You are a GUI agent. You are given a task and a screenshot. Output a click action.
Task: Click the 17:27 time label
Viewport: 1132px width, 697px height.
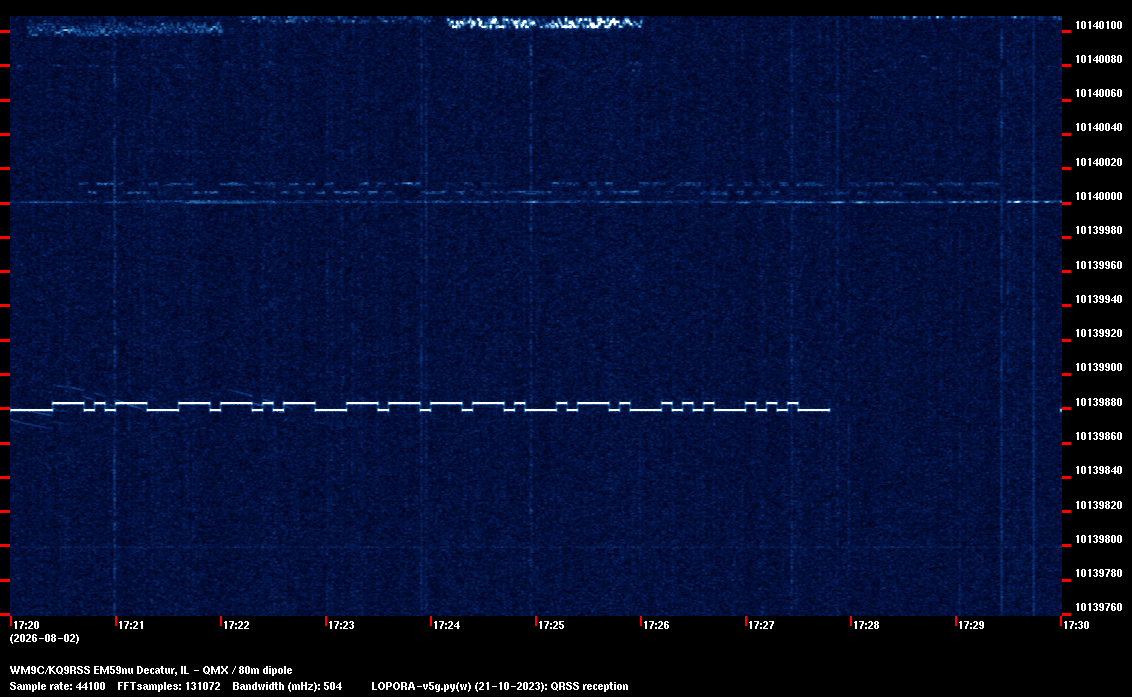[761, 625]
